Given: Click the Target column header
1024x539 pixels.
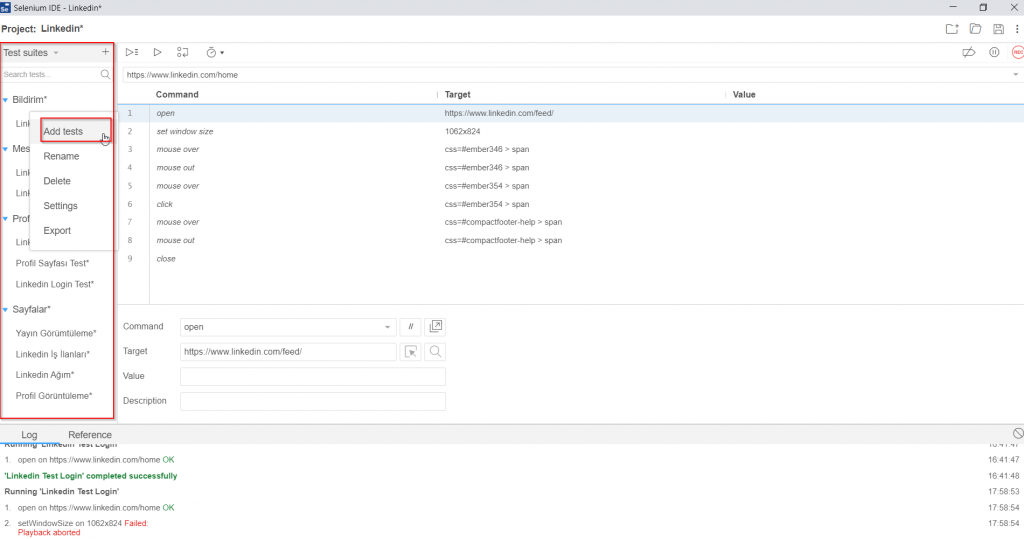Looking at the screenshot, I should [457, 95].
